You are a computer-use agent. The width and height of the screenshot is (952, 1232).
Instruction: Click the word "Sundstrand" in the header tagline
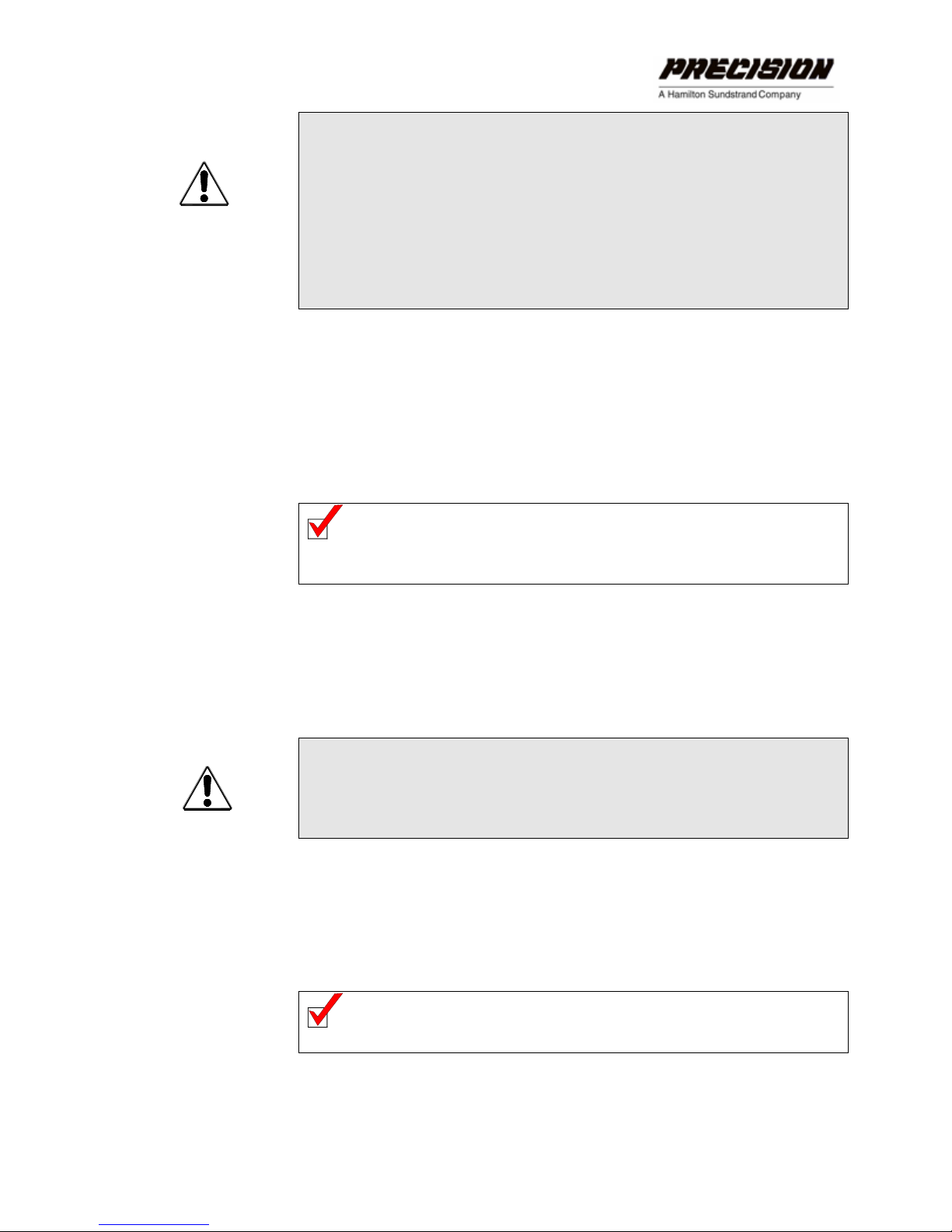733,95
